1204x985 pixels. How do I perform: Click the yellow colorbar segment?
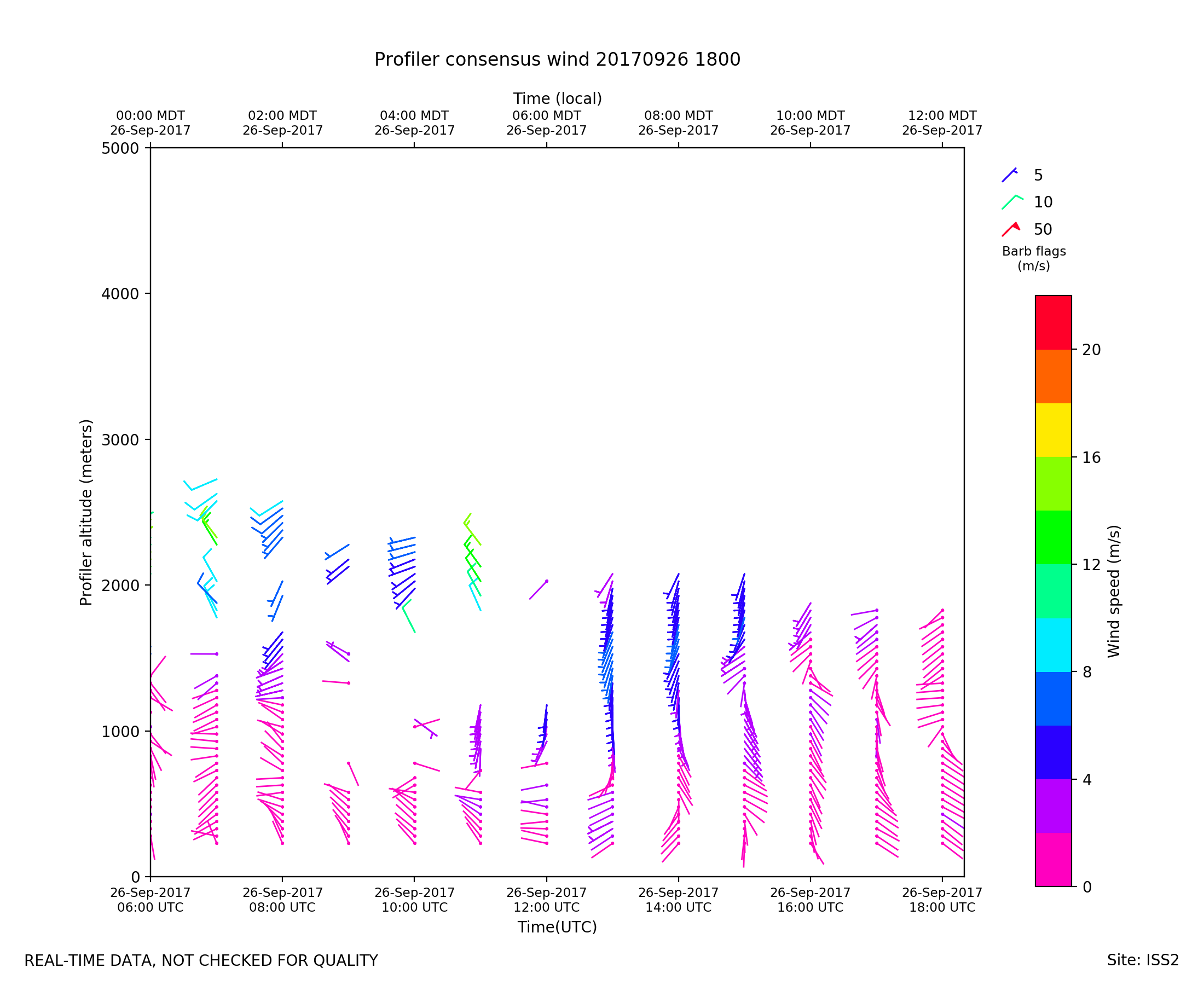click(x=1053, y=430)
